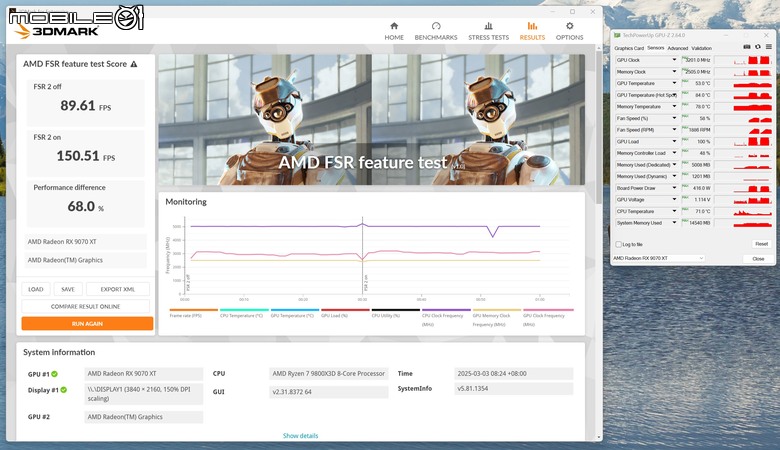The width and height of the screenshot is (780, 450).
Task: Open GPU Temperature sensor dropdown arrow
Action: (x=675, y=83)
